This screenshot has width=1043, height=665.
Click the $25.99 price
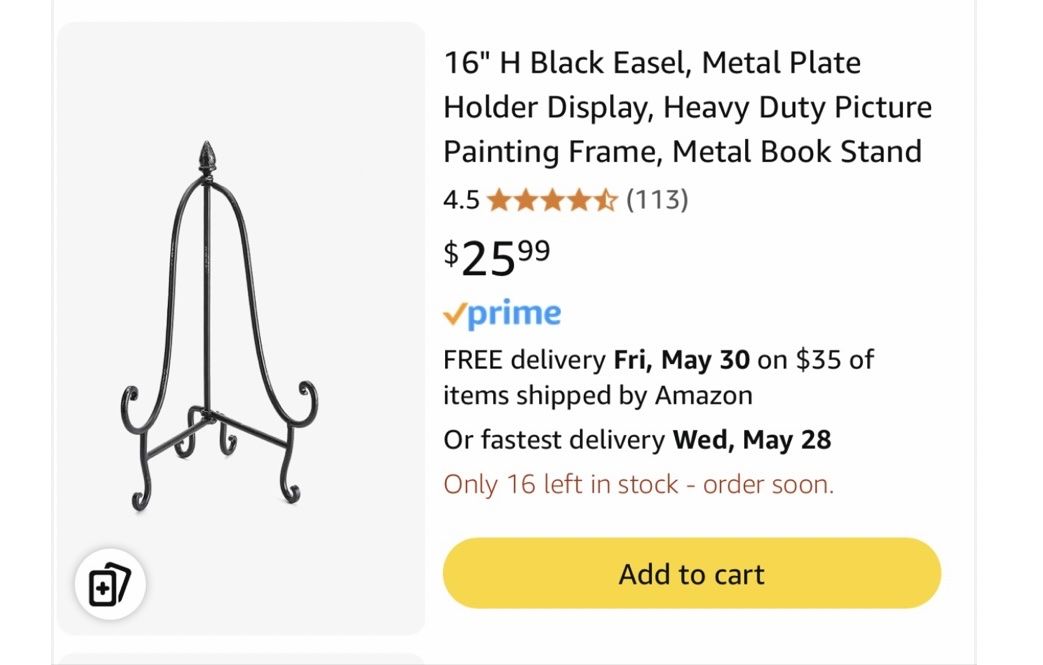[x=497, y=259]
